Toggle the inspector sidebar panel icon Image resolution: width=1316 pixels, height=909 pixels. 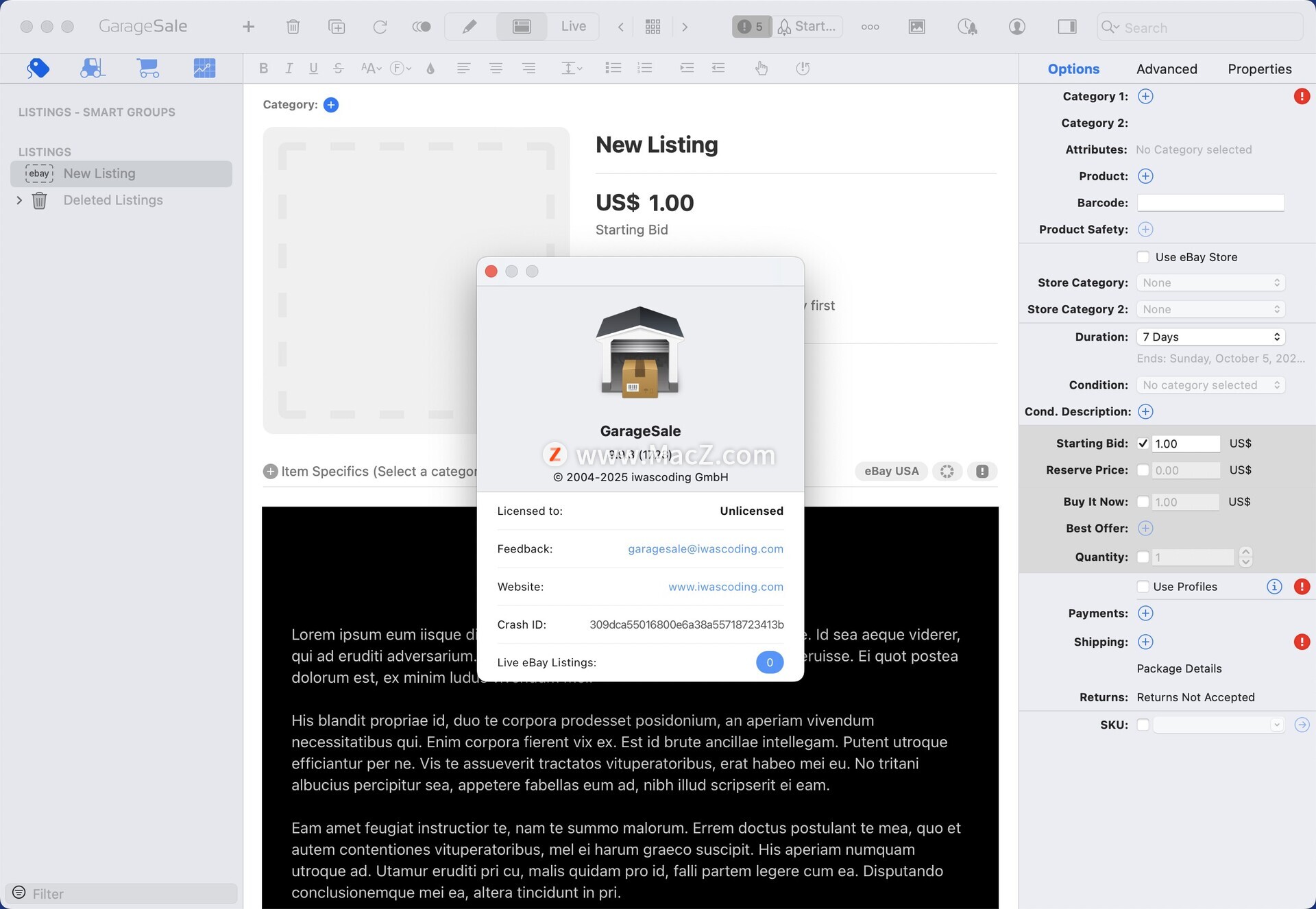click(x=1067, y=27)
